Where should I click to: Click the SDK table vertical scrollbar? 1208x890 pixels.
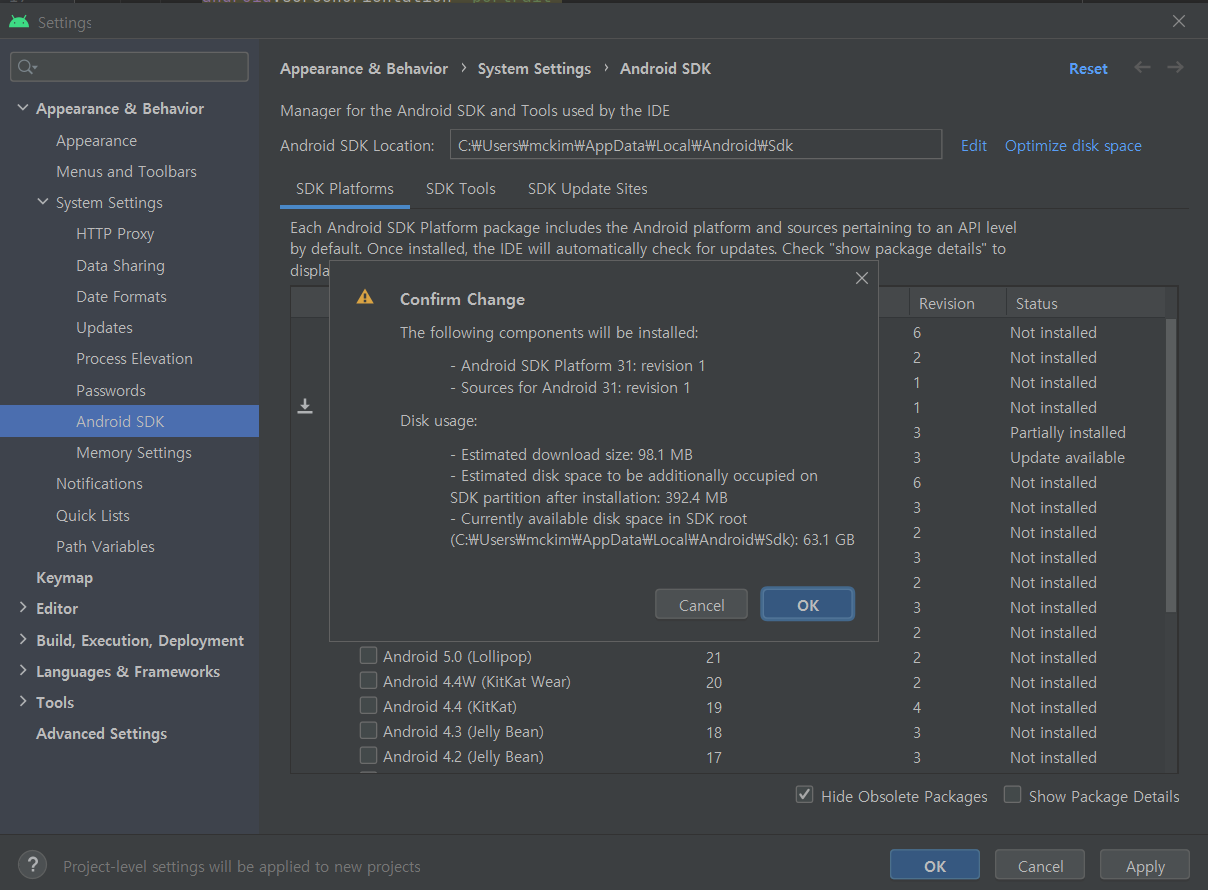[x=1171, y=465]
